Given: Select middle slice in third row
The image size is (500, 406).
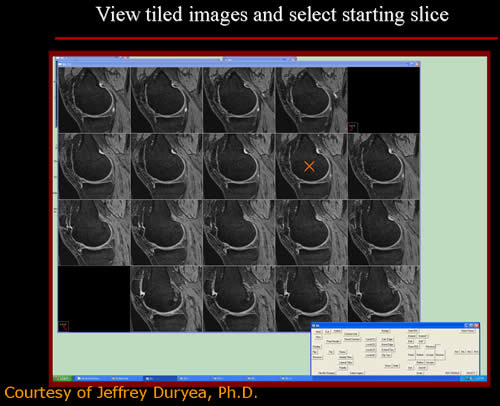Looking at the screenshot, I should coord(239,232).
